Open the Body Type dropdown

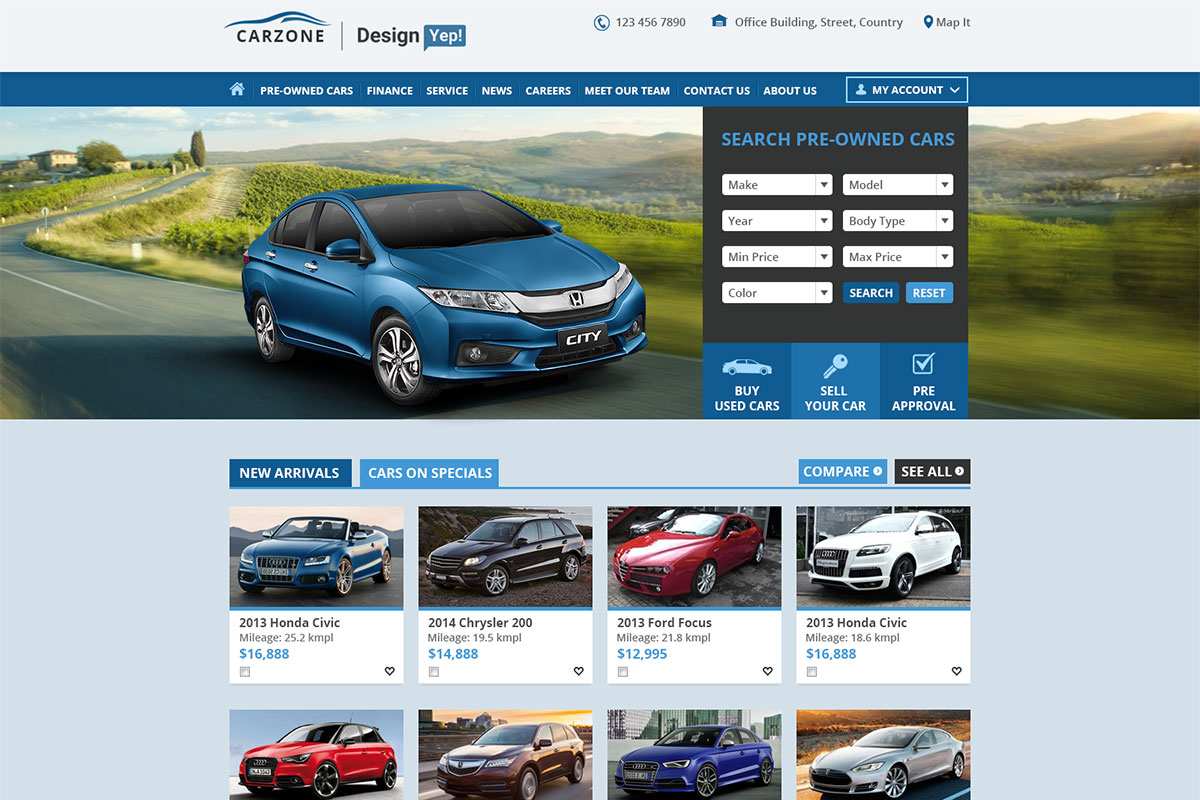898,221
